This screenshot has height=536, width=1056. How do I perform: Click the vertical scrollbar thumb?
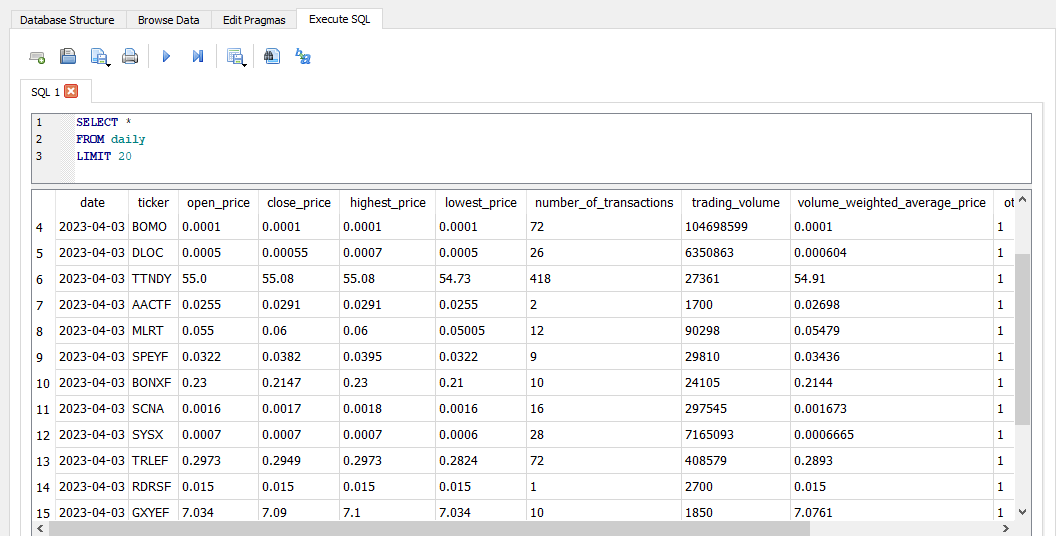tap(1022, 339)
